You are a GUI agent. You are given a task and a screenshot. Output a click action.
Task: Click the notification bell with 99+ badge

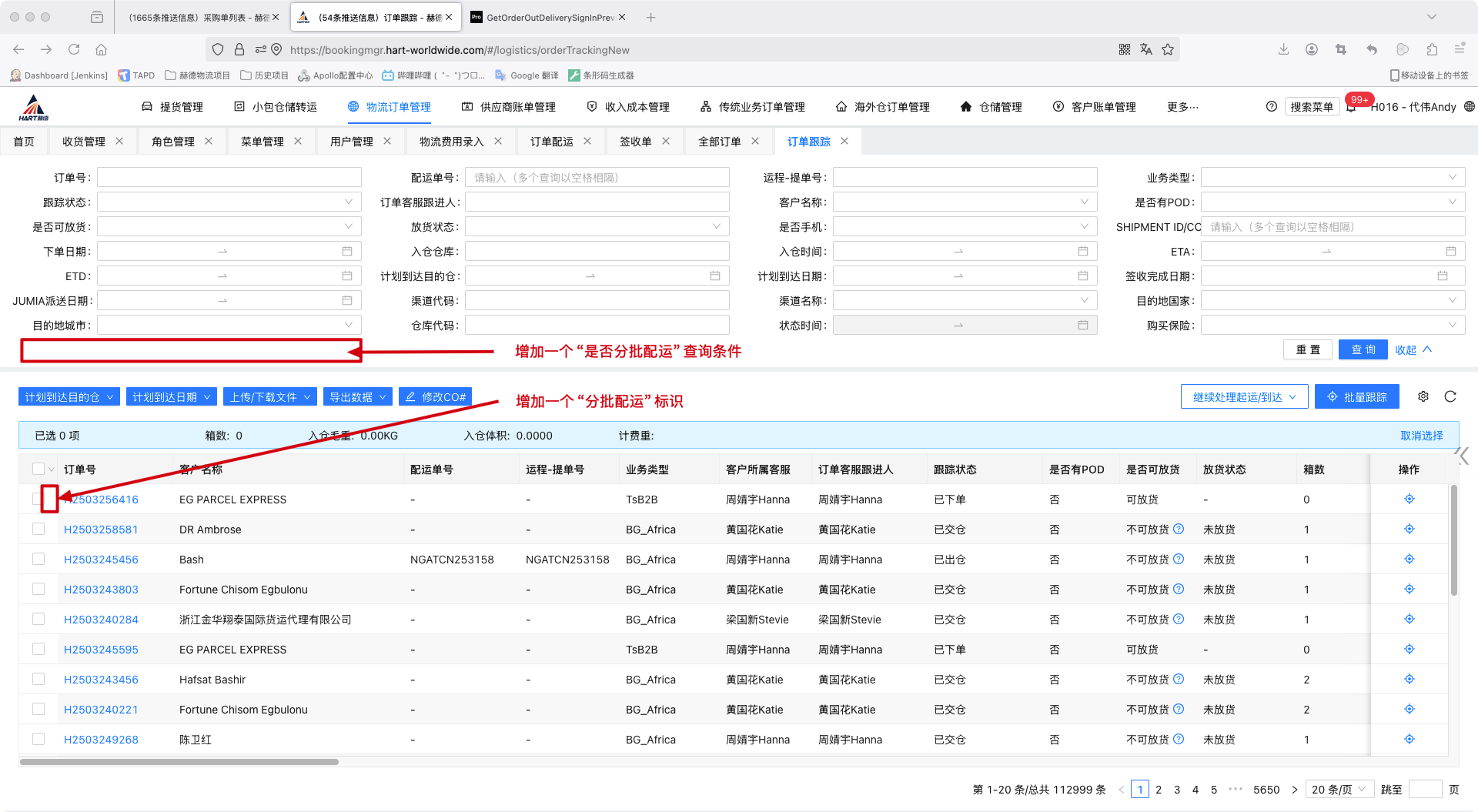click(1351, 108)
